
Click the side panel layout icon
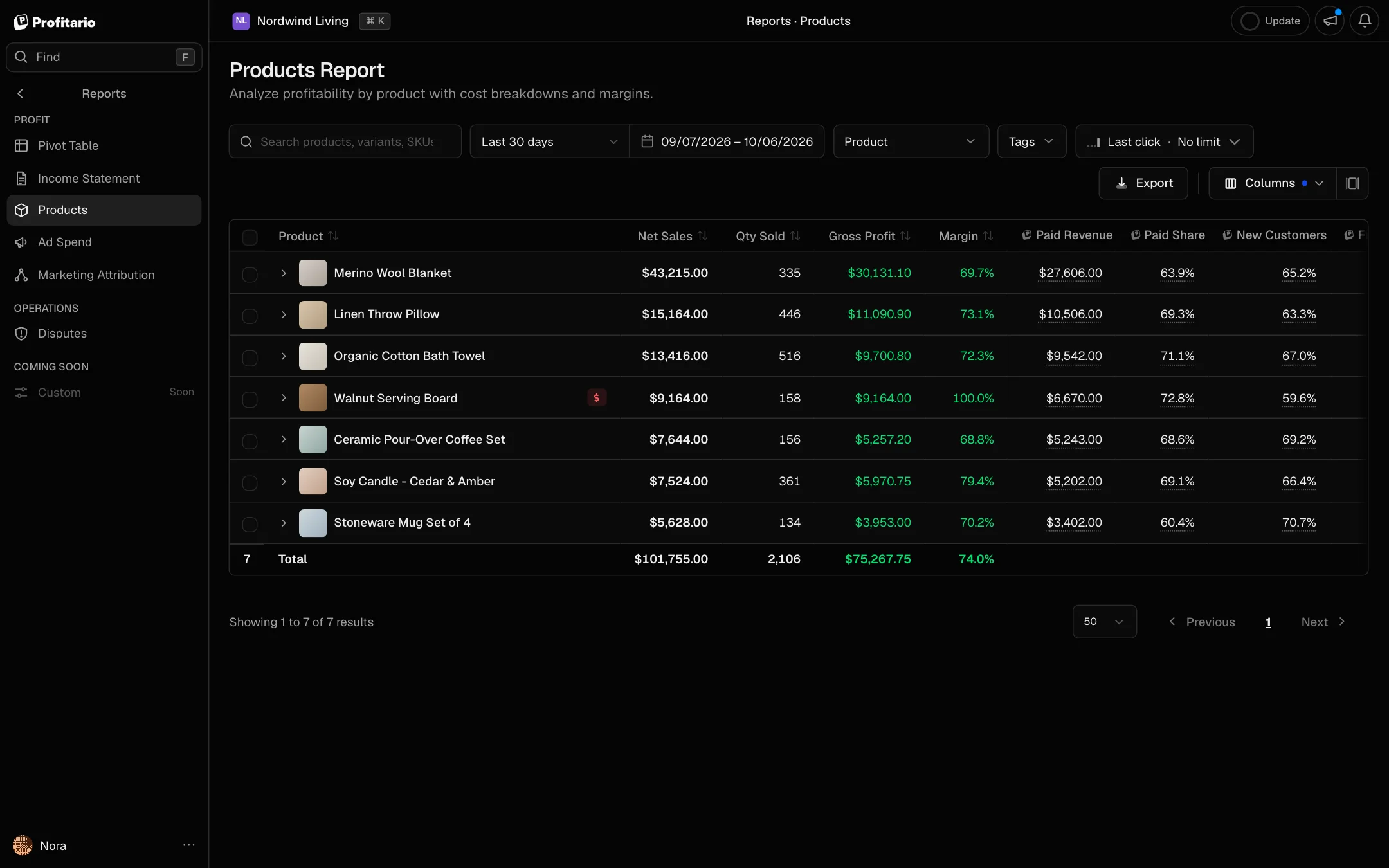[x=1352, y=183]
